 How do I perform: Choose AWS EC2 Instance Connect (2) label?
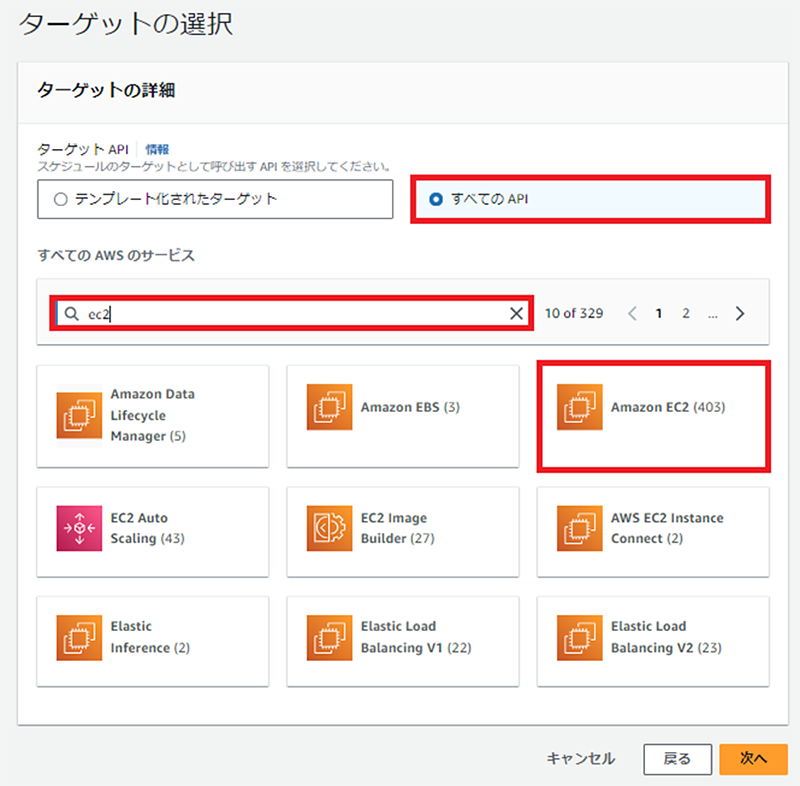click(667, 528)
